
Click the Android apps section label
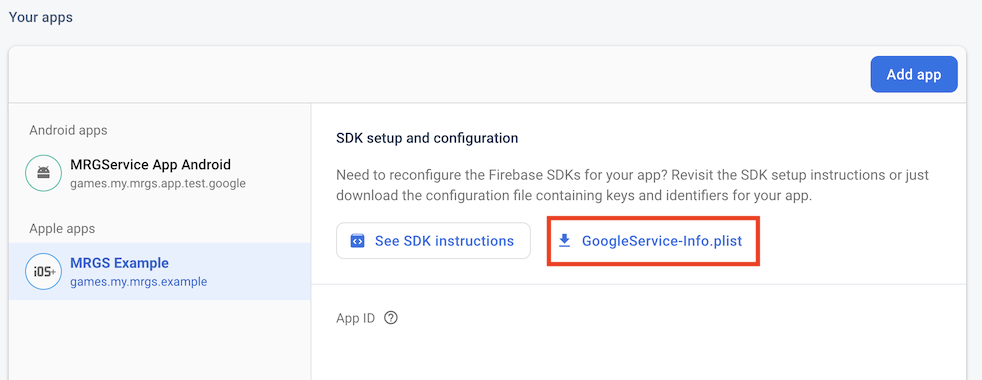[x=68, y=130]
